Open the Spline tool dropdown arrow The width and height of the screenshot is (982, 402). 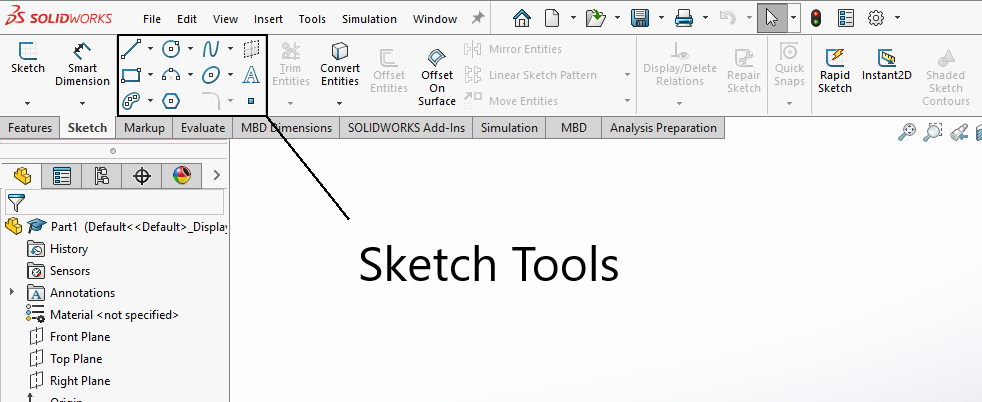click(230, 48)
